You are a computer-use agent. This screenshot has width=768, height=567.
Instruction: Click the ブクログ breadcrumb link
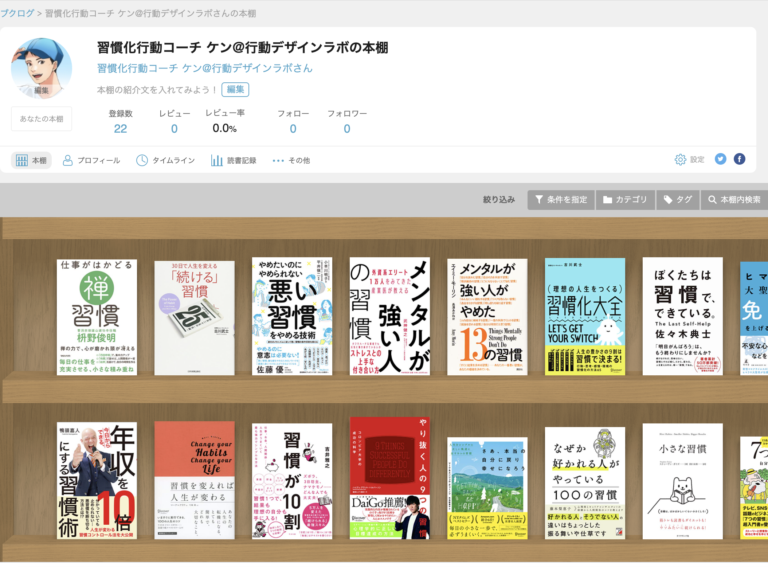point(17,13)
